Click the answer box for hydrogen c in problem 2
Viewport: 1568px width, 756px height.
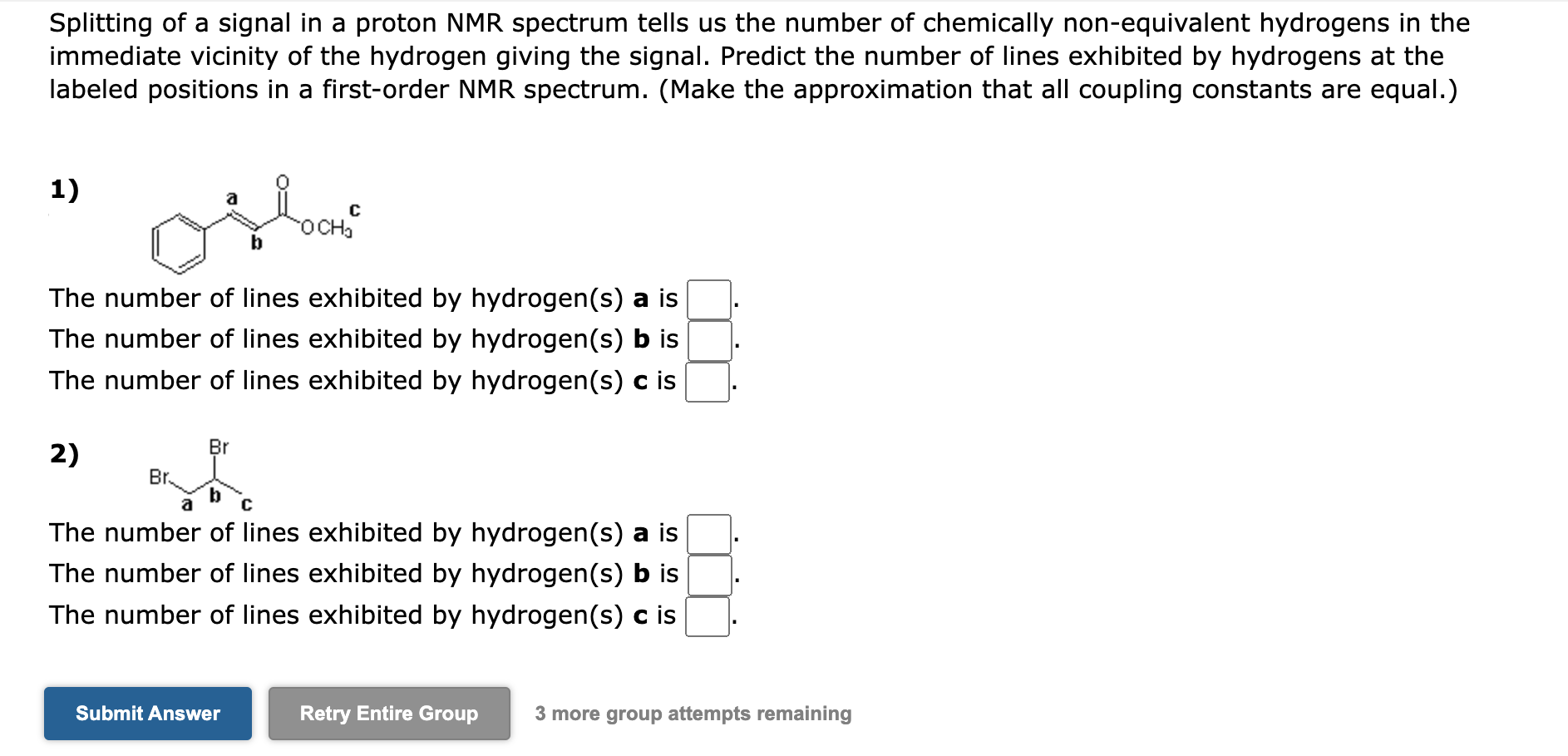pos(708,615)
